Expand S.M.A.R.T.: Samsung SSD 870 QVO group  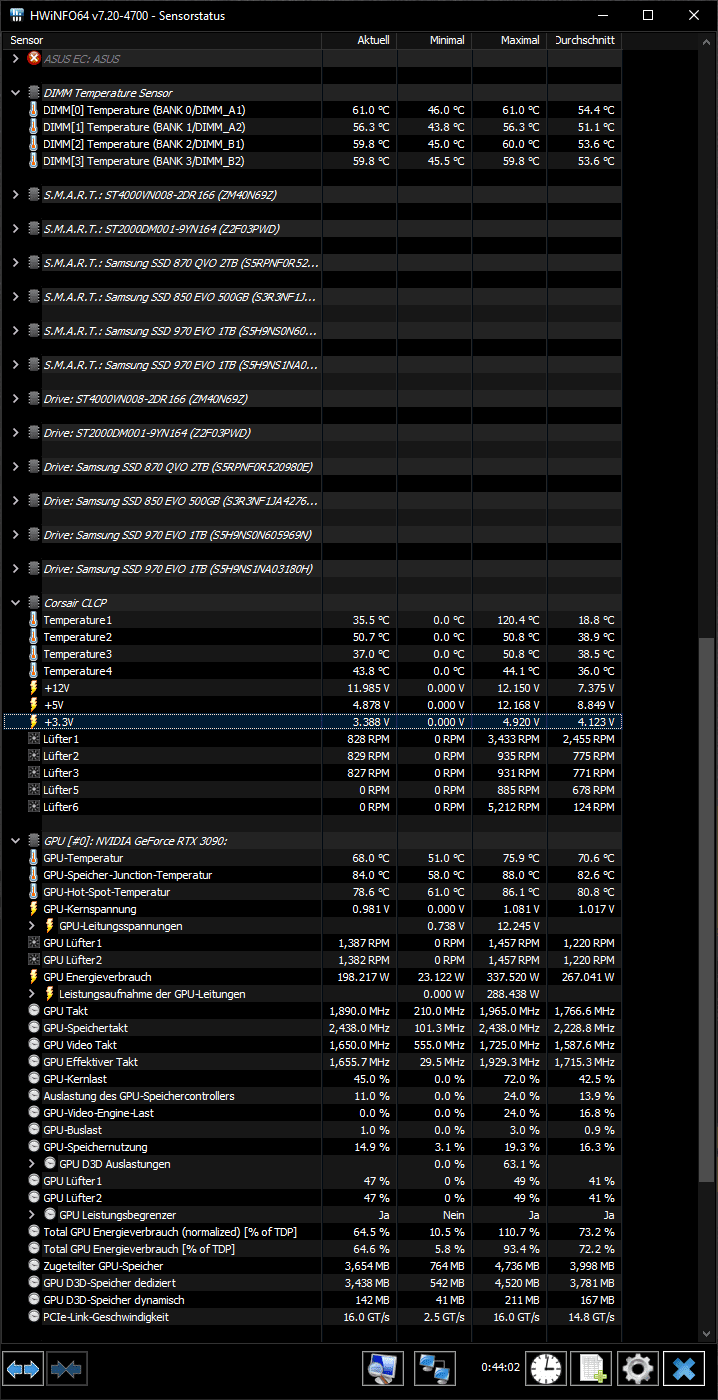click(15, 263)
